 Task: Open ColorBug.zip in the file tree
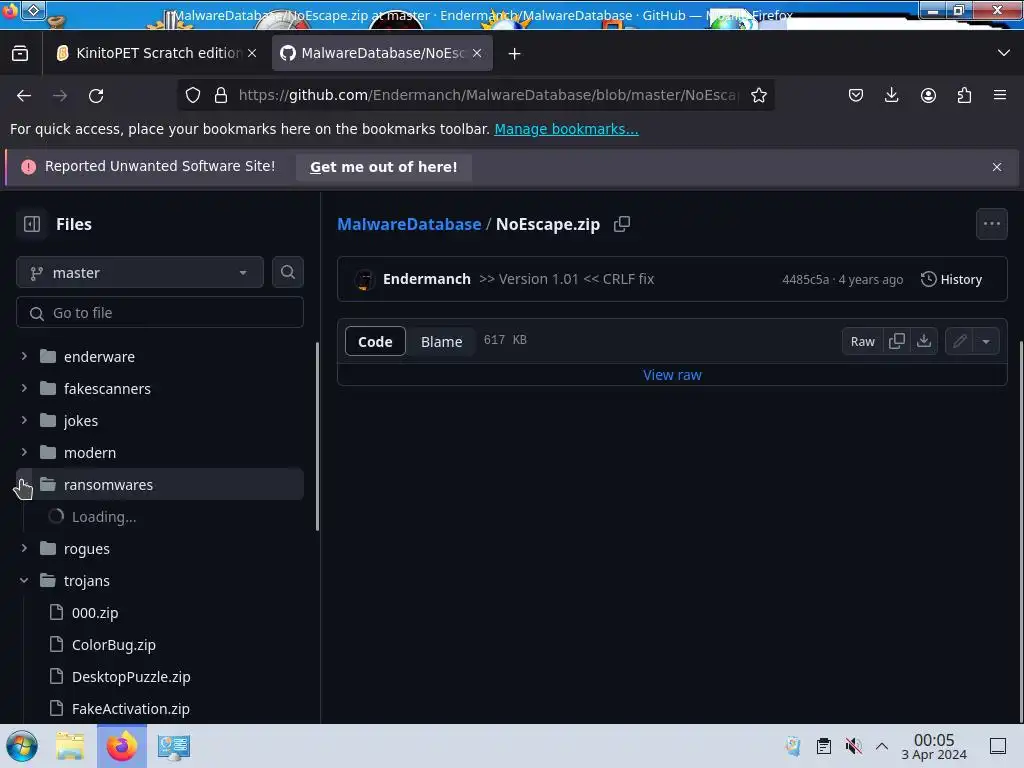(x=114, y=645)
